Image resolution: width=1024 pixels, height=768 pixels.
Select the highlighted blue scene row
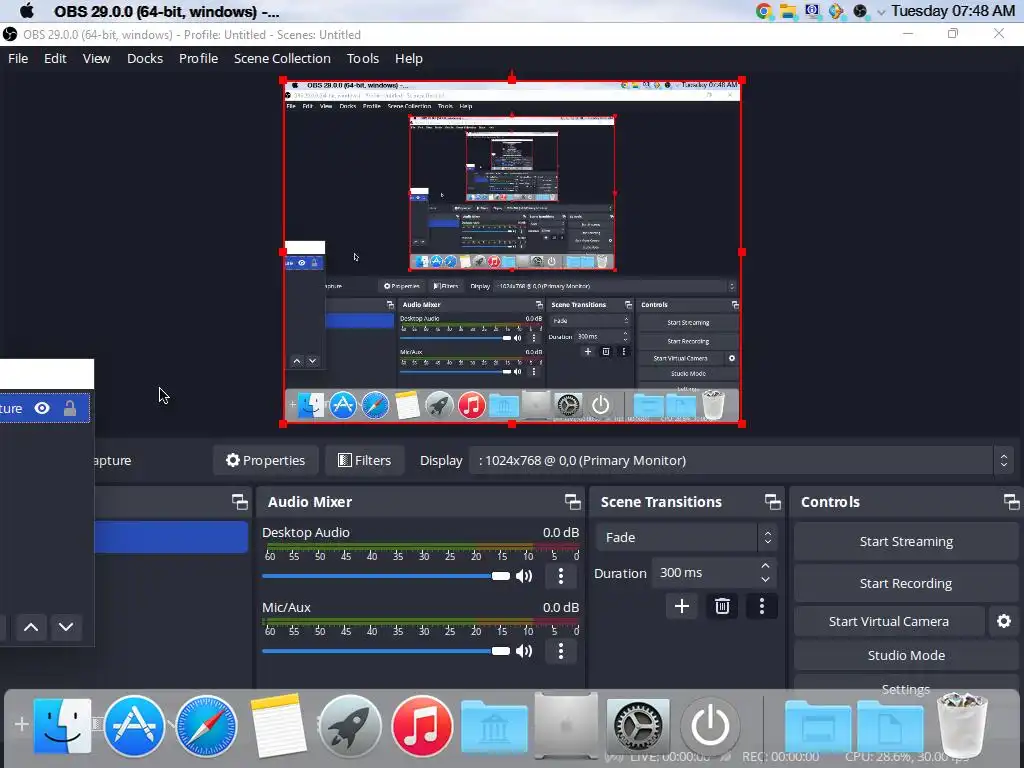point(171,537)
